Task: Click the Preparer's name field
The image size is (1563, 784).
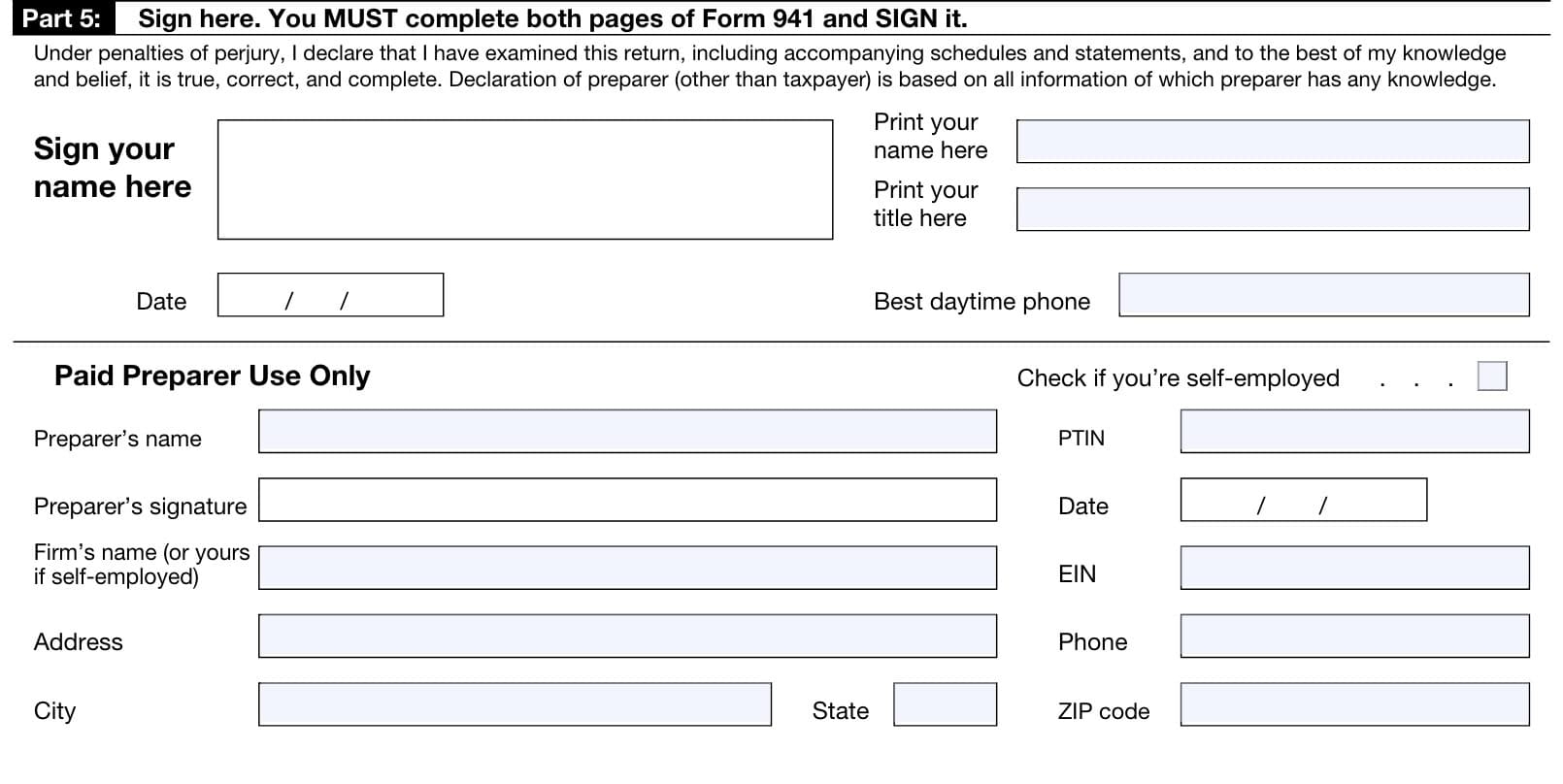Action: pyautogui.click(x=627, y=432)
